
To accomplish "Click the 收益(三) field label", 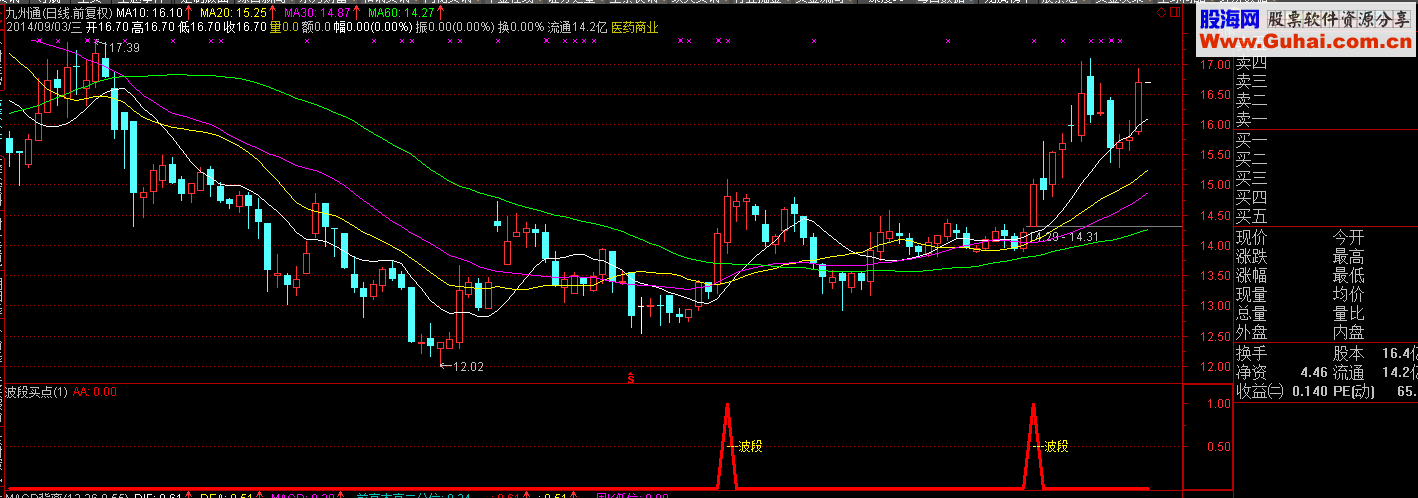I will [1259, 392].
